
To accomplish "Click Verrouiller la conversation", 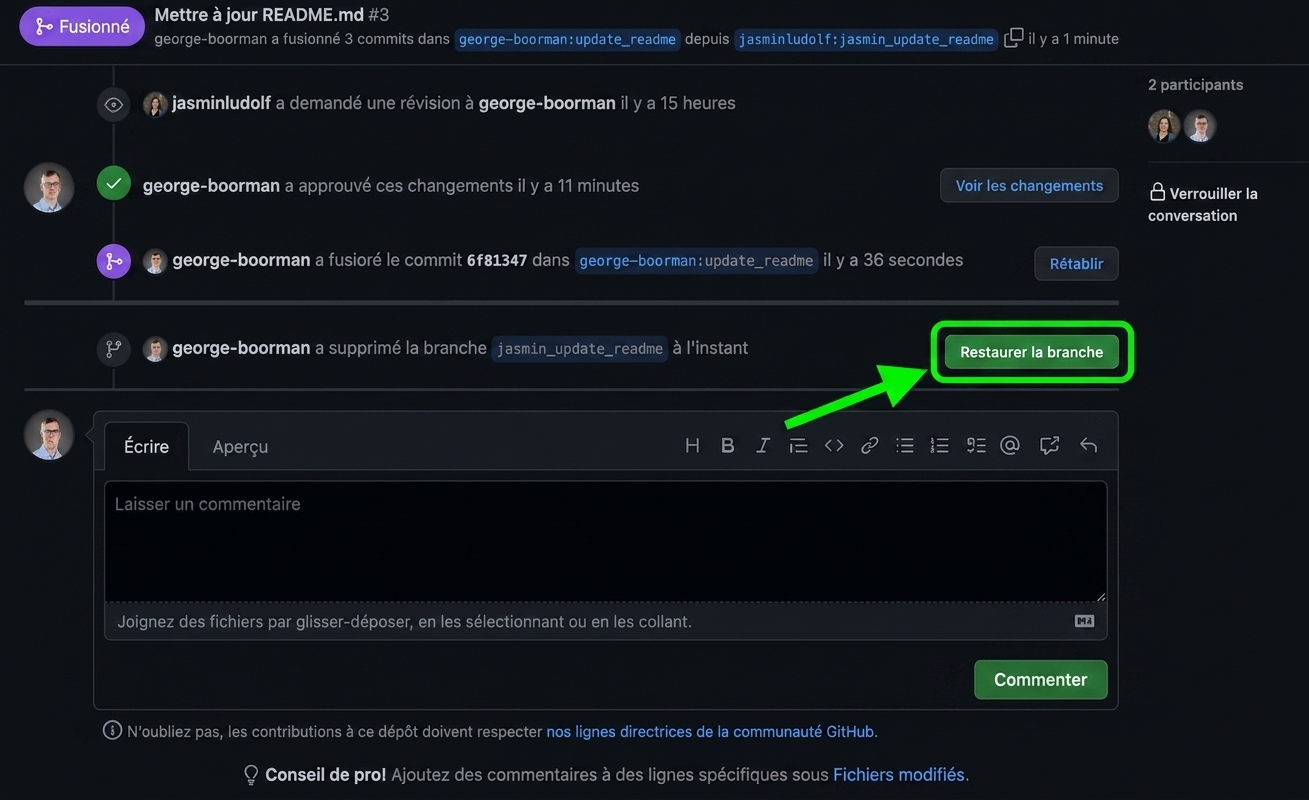I will [1203, 204].
